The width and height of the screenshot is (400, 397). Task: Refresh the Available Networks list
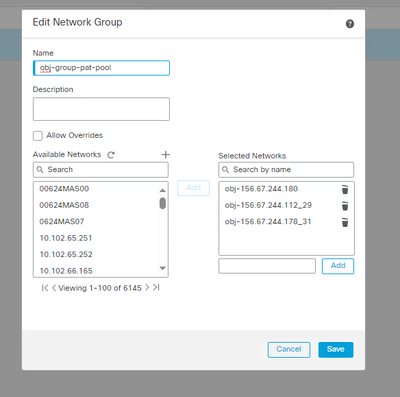pos(111,155)
